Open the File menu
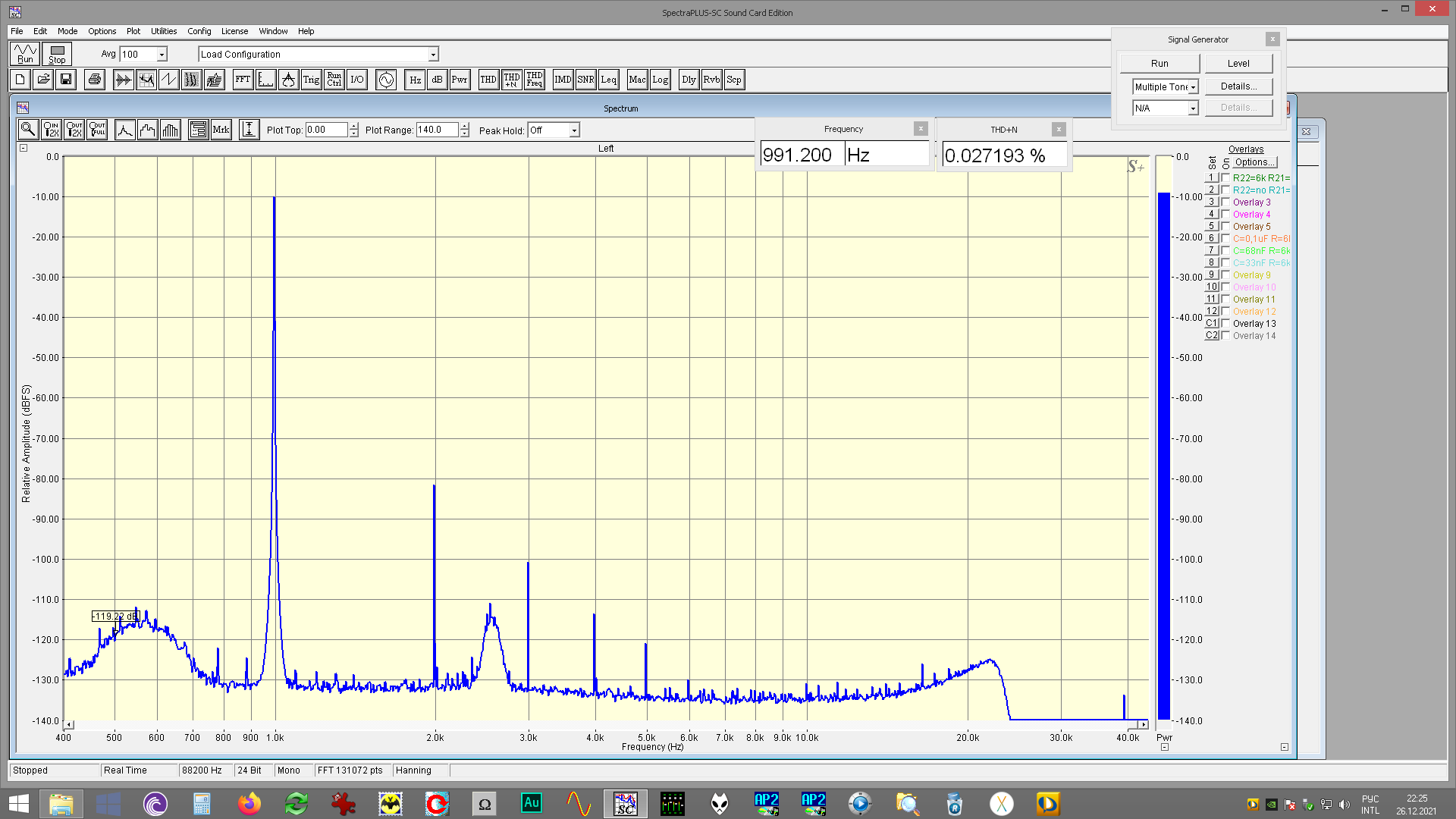 pyautogui.click(x=17, y=31)
